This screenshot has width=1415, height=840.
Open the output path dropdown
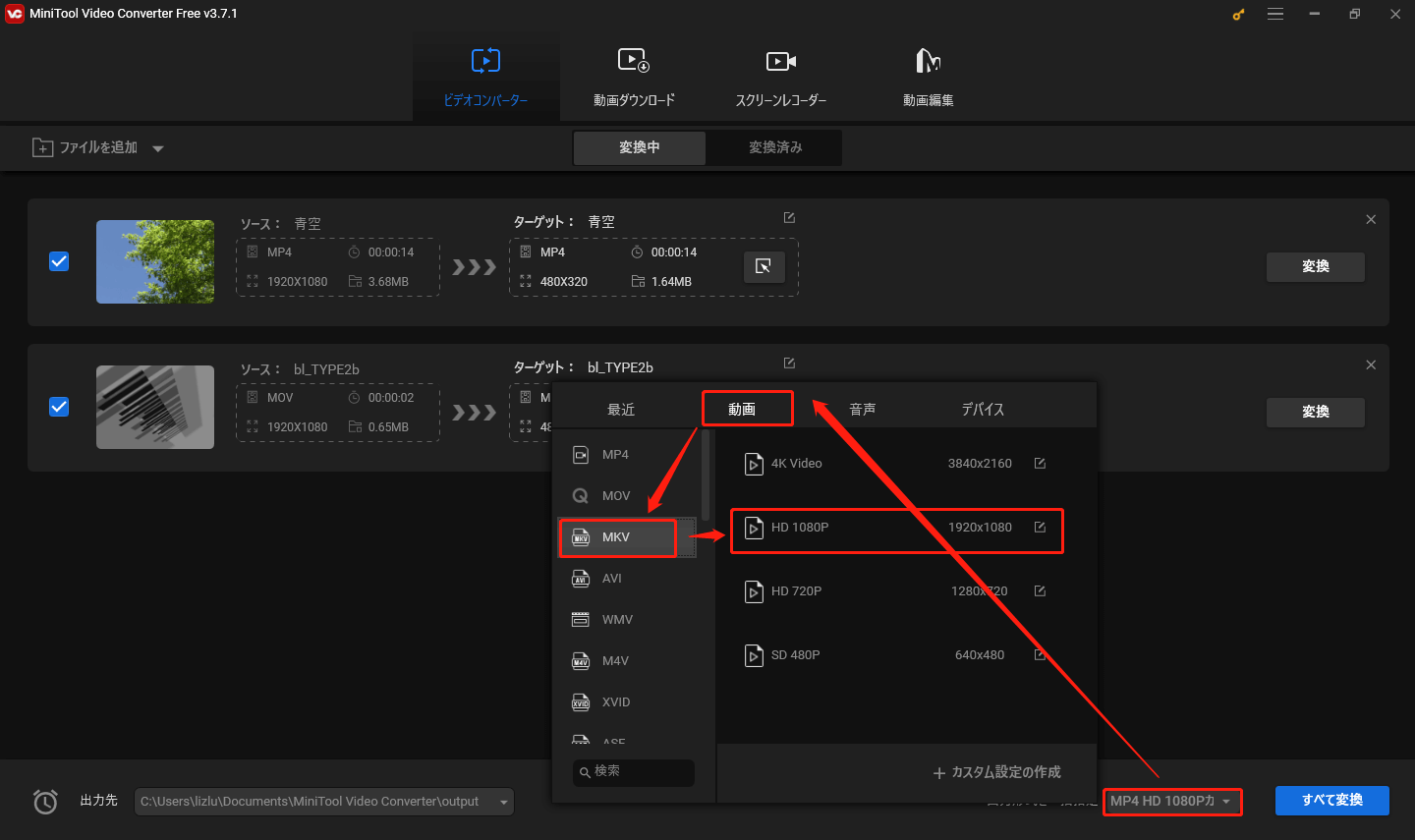coord(504,802)
